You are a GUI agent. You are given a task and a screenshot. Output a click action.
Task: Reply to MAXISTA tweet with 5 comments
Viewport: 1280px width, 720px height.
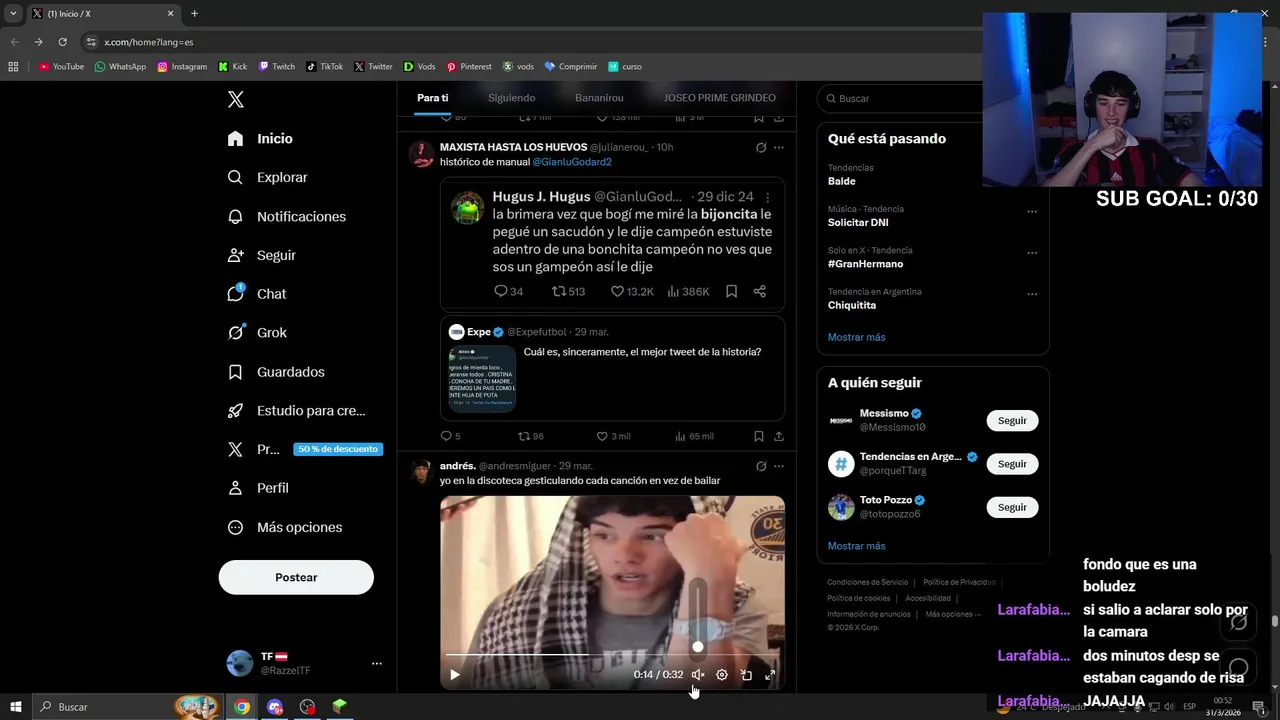(x=450, y=436)
